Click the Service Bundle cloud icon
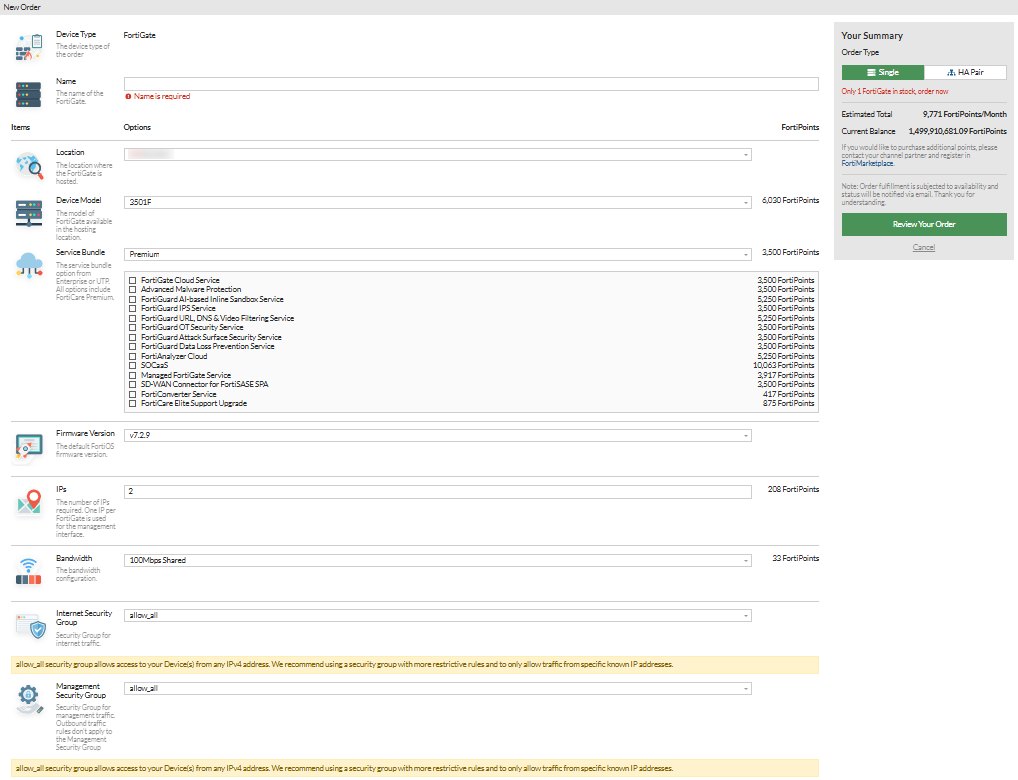The height and width of the screenshot is (780, 1018). 29,265
